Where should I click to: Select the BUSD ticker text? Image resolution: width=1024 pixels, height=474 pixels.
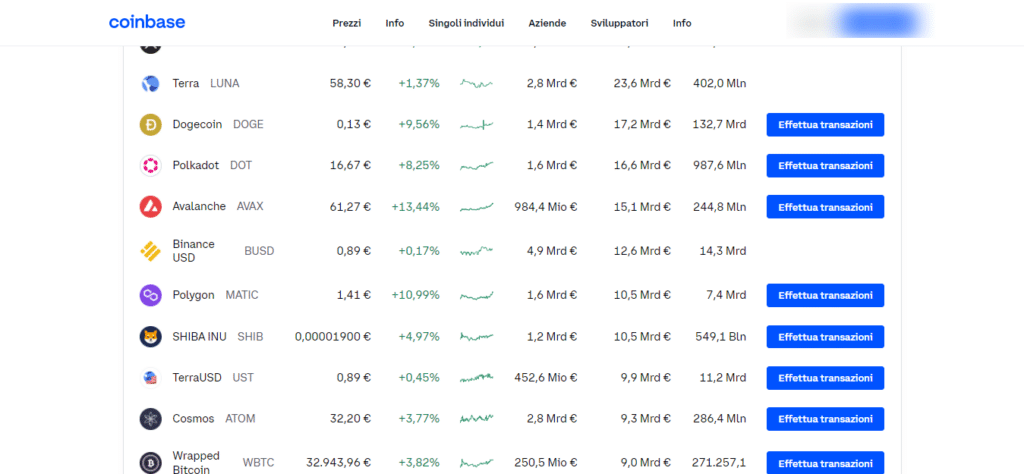point(259,251)
